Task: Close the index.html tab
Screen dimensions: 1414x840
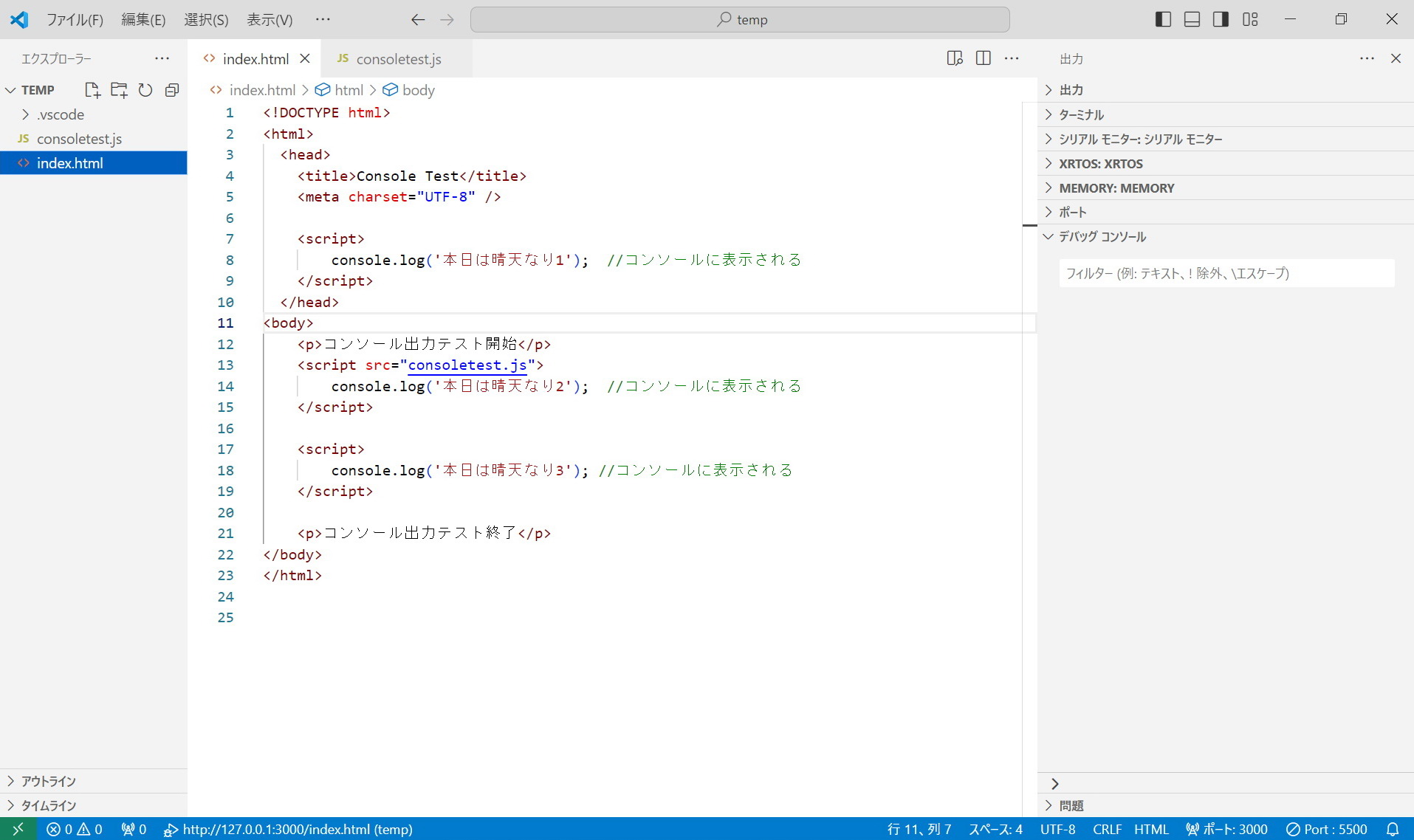Action: point(305,58)
